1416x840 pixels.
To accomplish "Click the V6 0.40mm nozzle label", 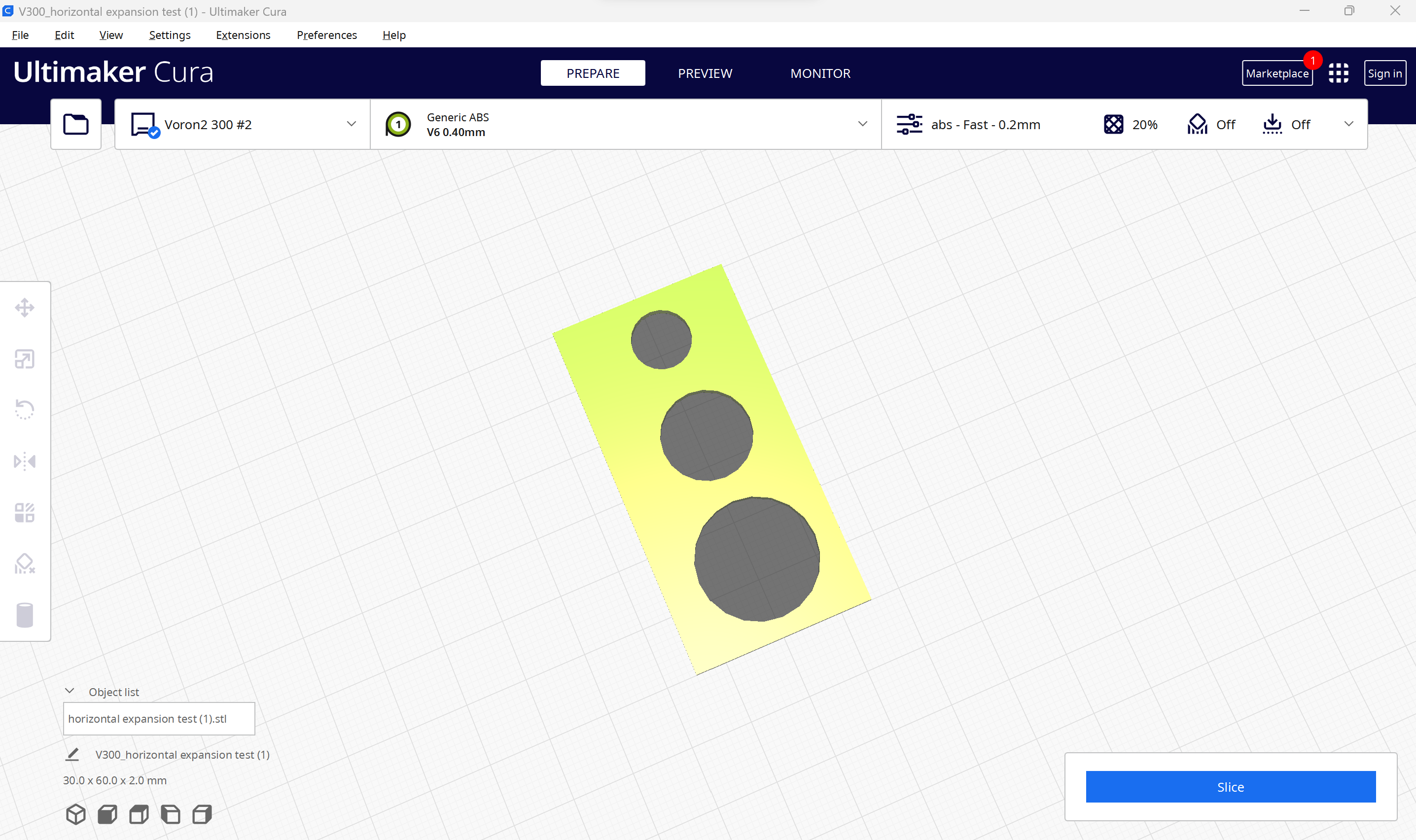I will tap(456, 132).
